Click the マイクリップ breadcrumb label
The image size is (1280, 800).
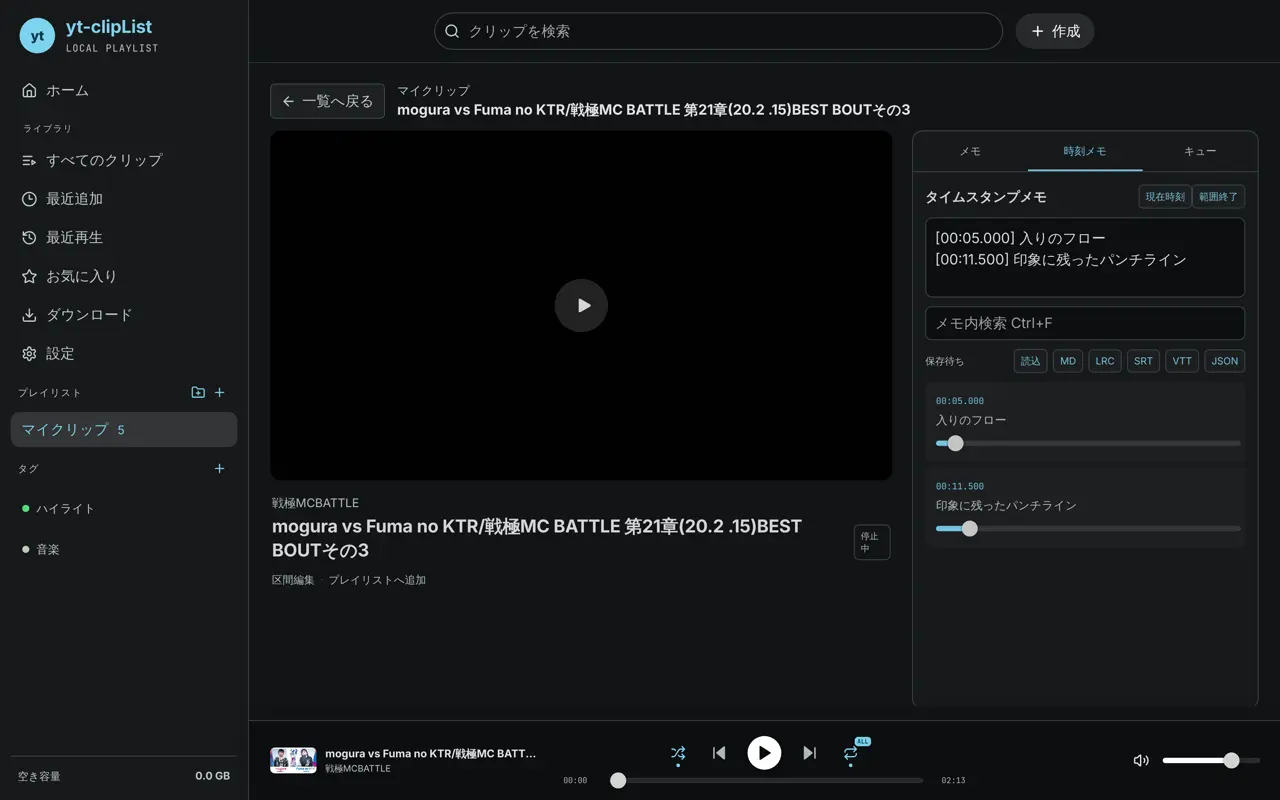coord(433,91)
